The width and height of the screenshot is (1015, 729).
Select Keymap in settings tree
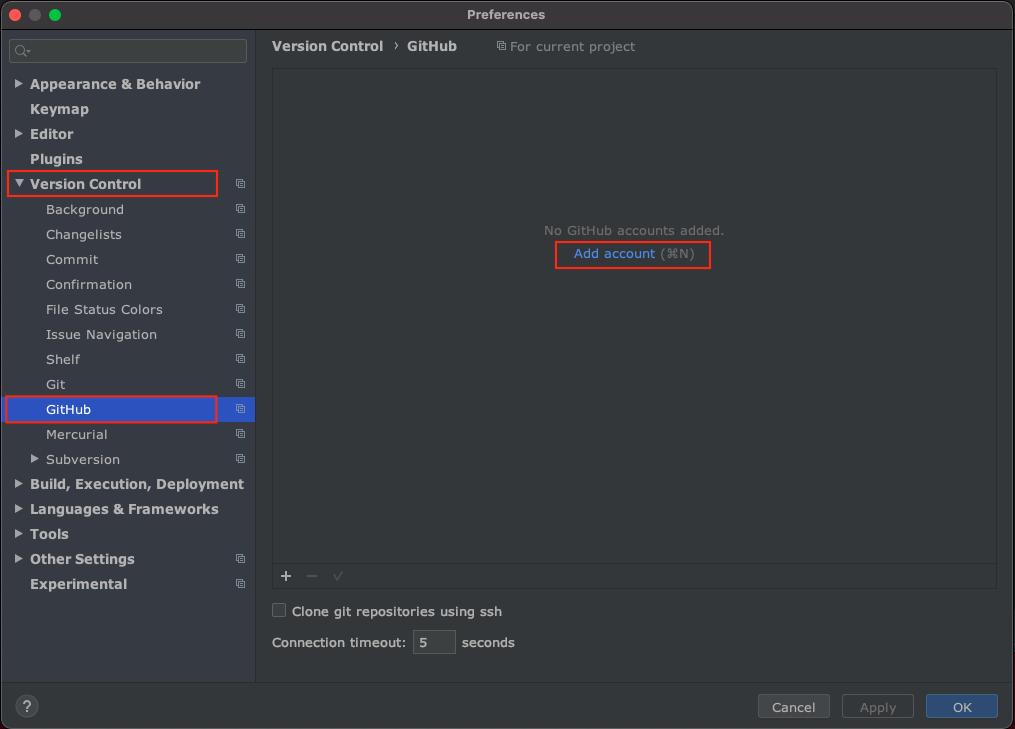(x=60, y=109)
